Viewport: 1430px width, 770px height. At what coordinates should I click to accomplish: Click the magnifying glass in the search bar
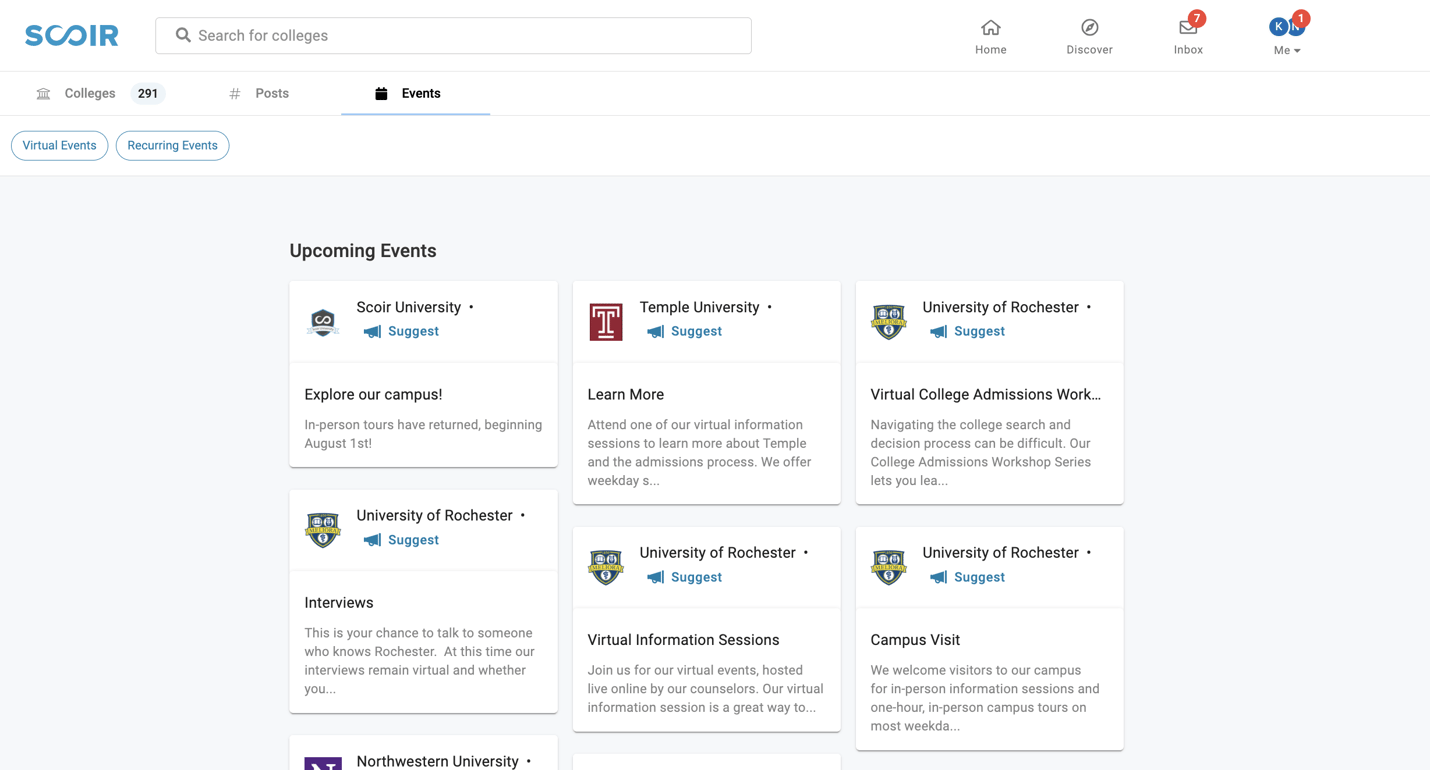(183, 35)
